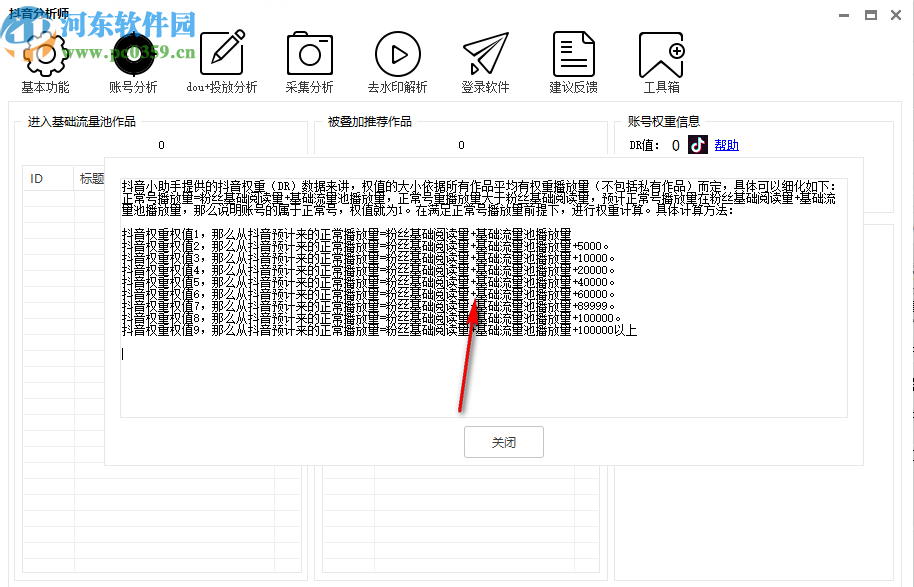Image resolution: width=914 pixels, height=587 pixels.
Task: Open the 工具箱 bookmark icon
Action: (x=662, y=55)
